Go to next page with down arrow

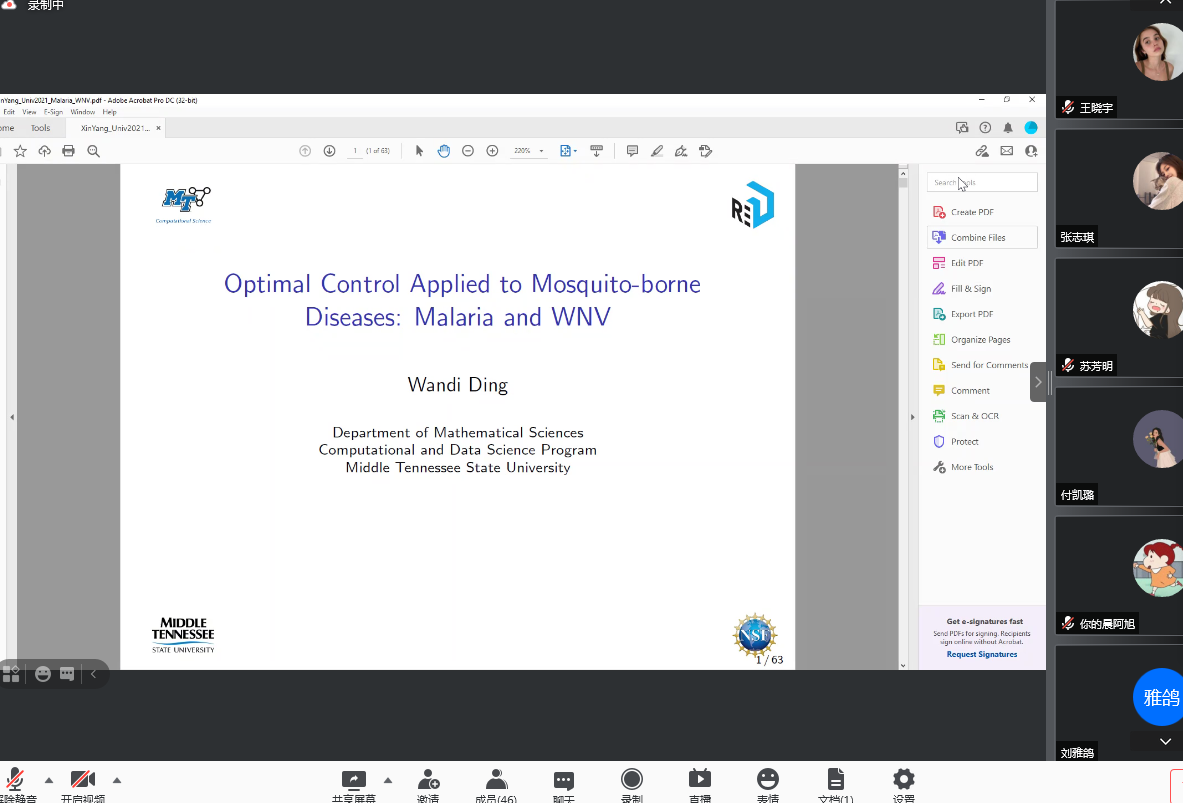pos(329,151)
